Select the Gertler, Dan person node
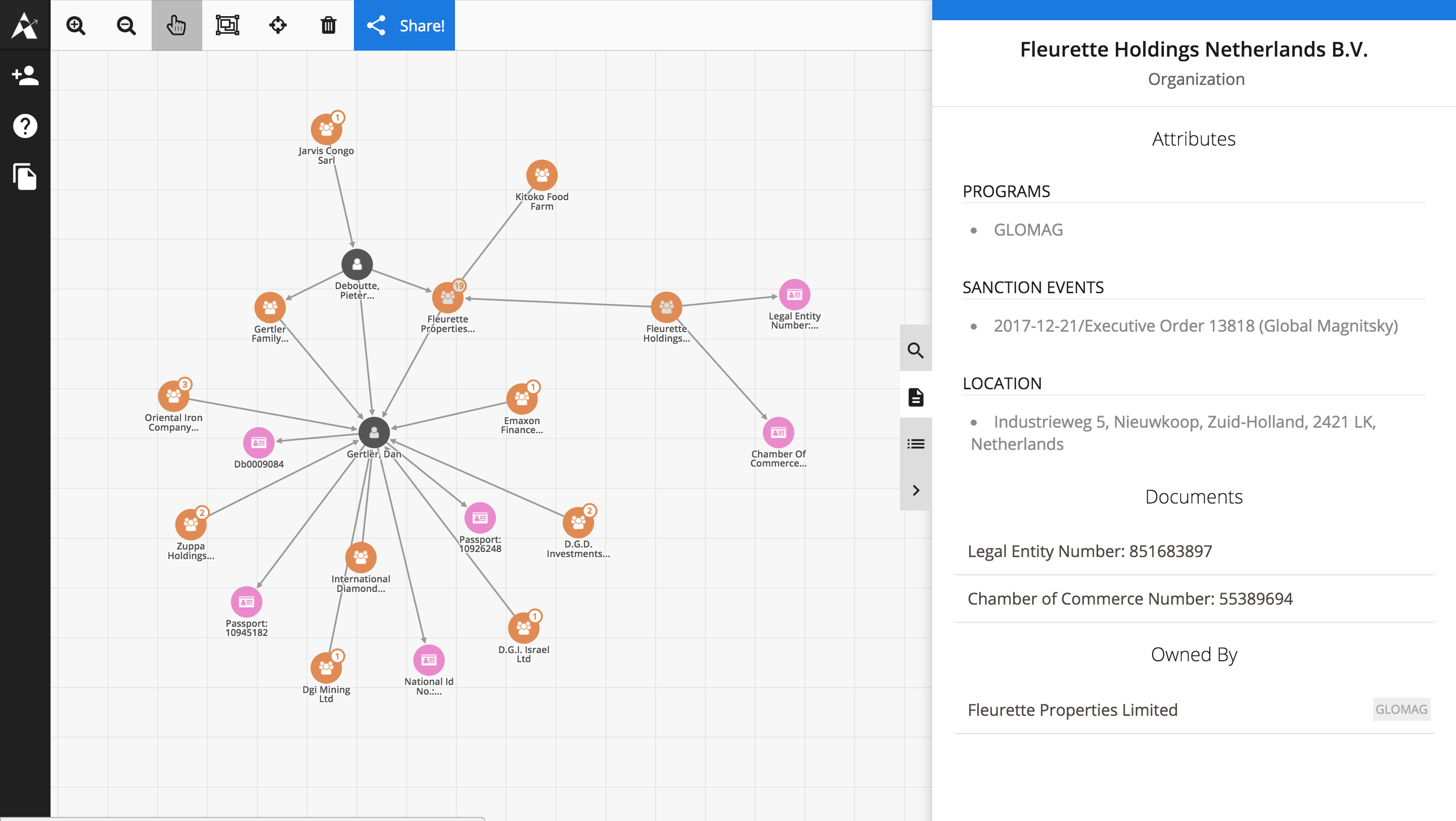This screenshot has height=821, width=1456. pos(374,433)
